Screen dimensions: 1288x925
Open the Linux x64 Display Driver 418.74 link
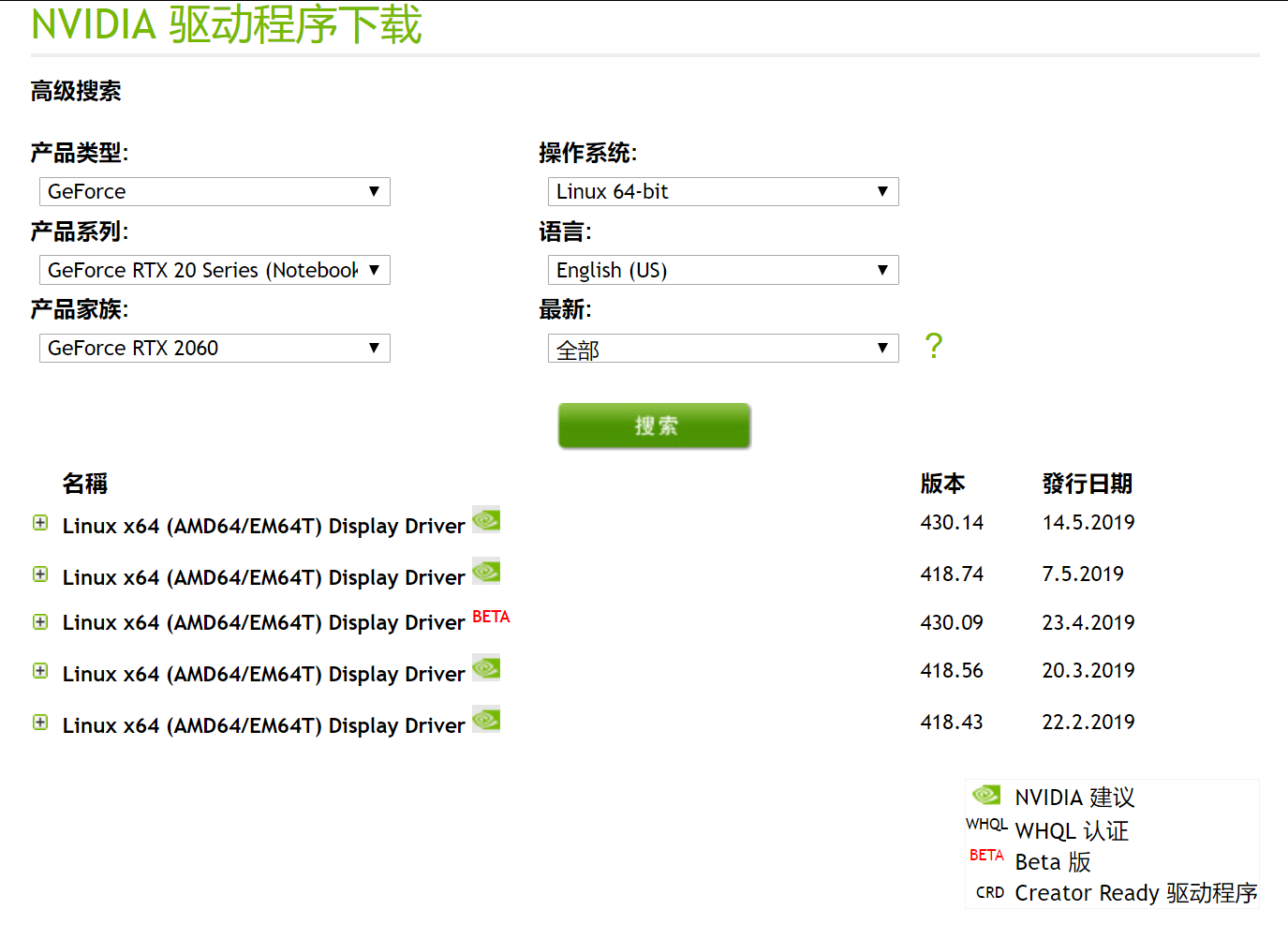pyautogui.click(x=264, y=577)
